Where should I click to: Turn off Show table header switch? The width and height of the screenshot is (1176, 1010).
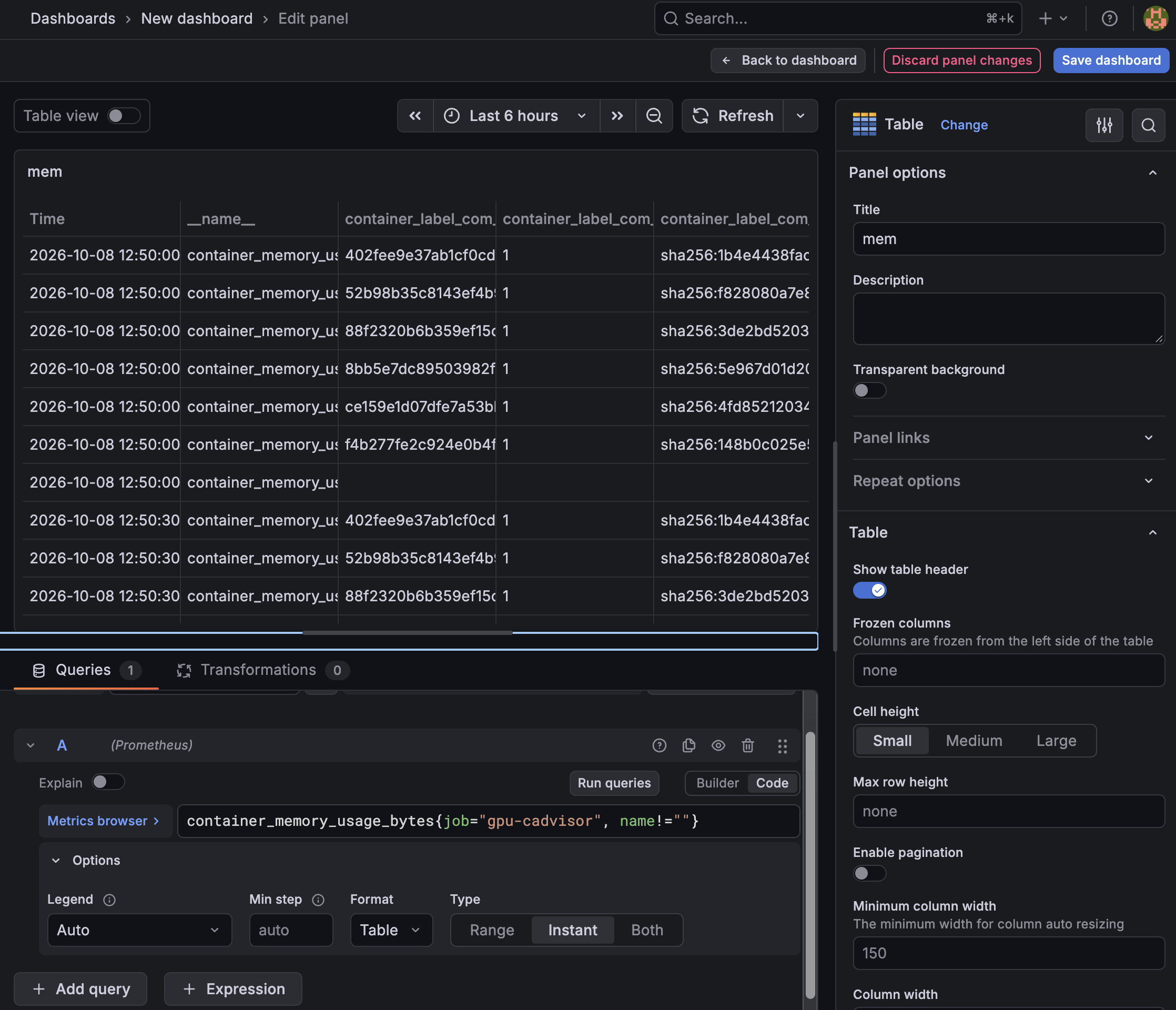pyautogui.click(x=869, y=590)
